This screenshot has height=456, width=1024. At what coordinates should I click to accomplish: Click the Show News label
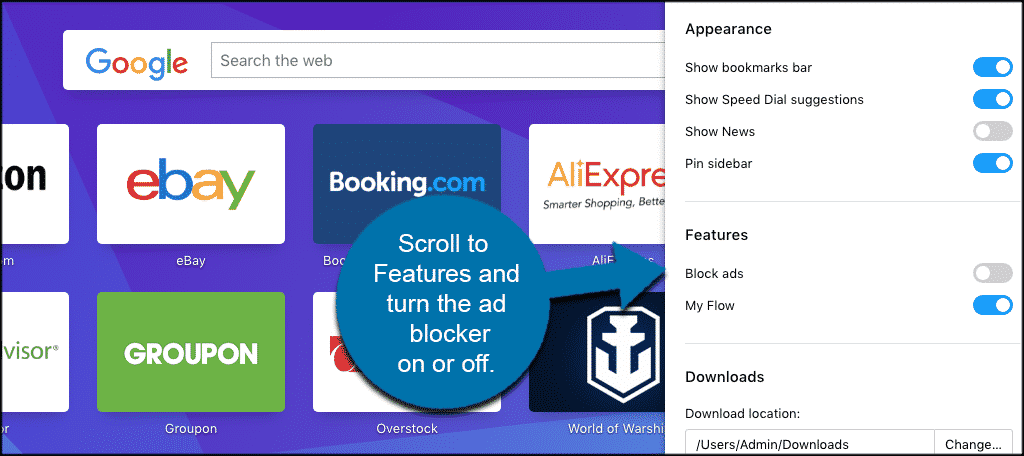(720, 131)
